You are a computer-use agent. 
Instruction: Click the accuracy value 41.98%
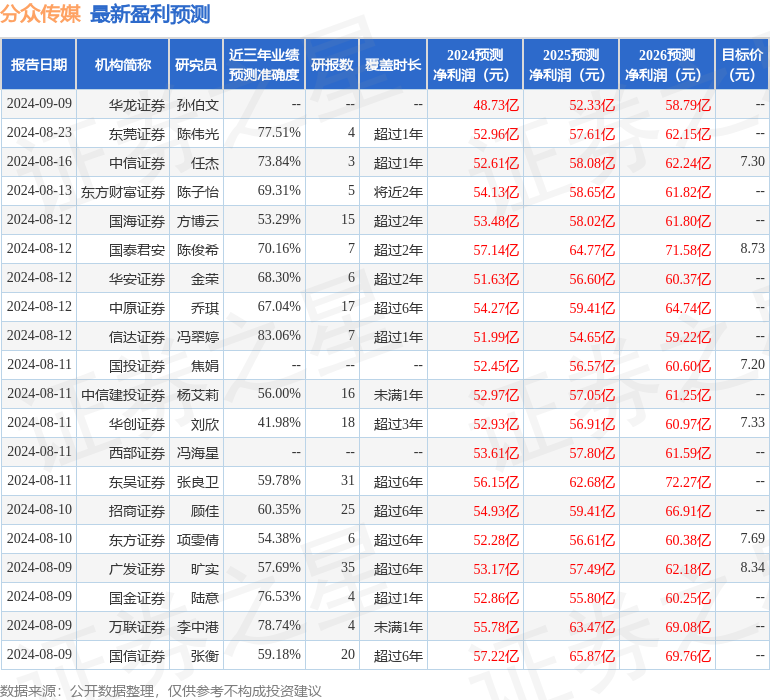[279, 422]
